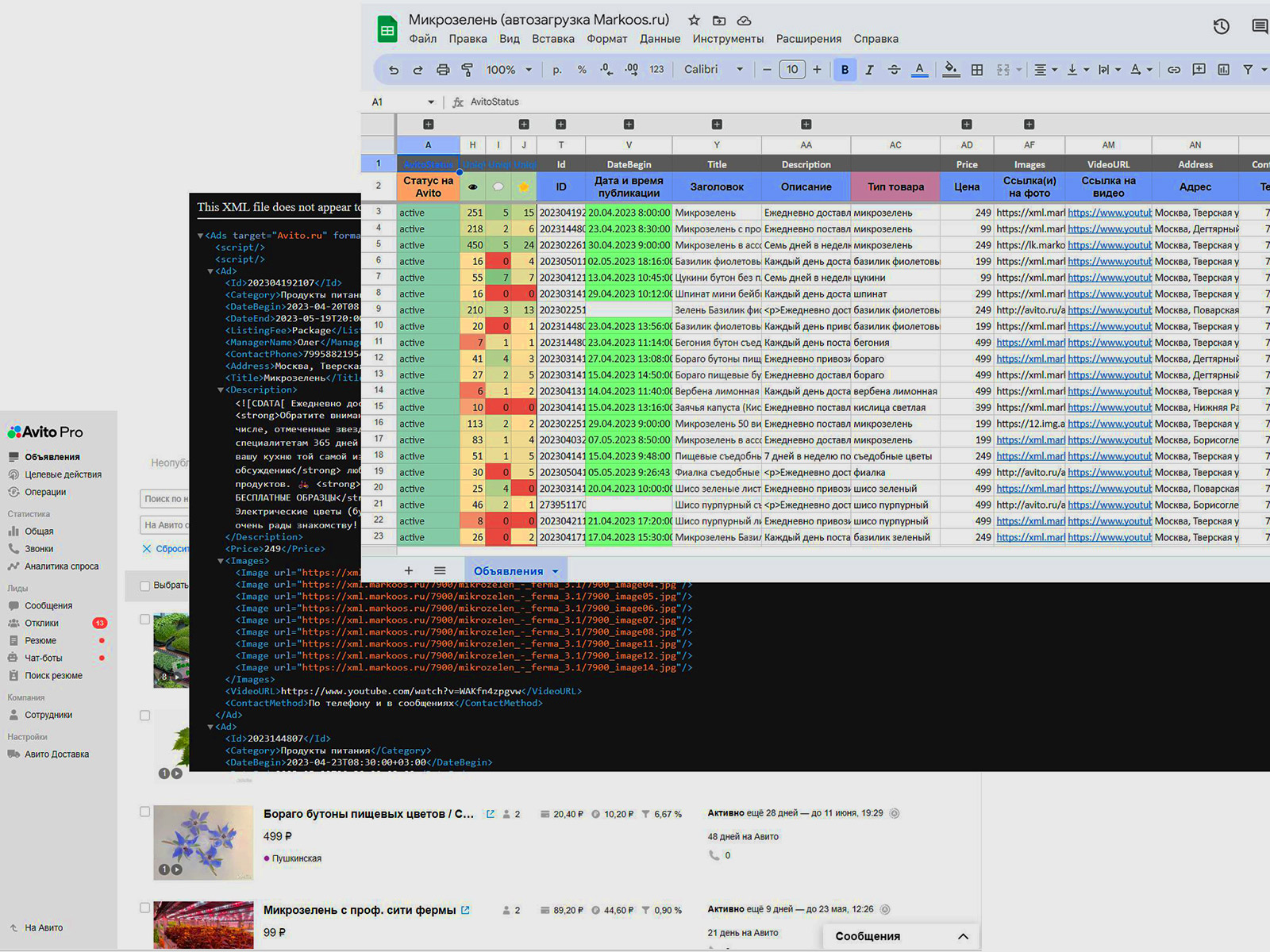Add a new sheet with the plus button
The image size is (1270, 952).
coord(408,570)
